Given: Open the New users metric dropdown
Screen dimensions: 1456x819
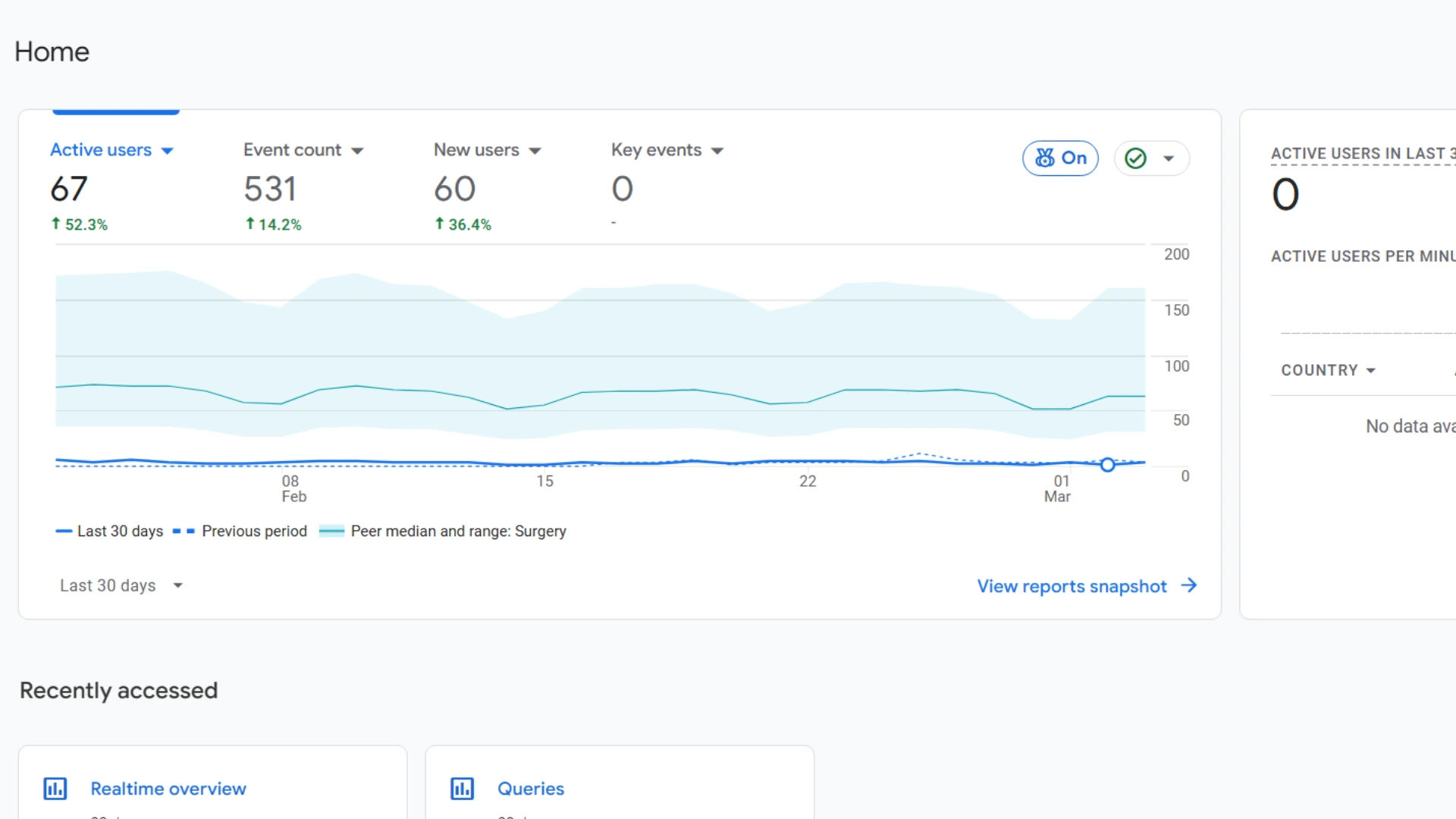Looking at the screenshot, I should [535, 151].
